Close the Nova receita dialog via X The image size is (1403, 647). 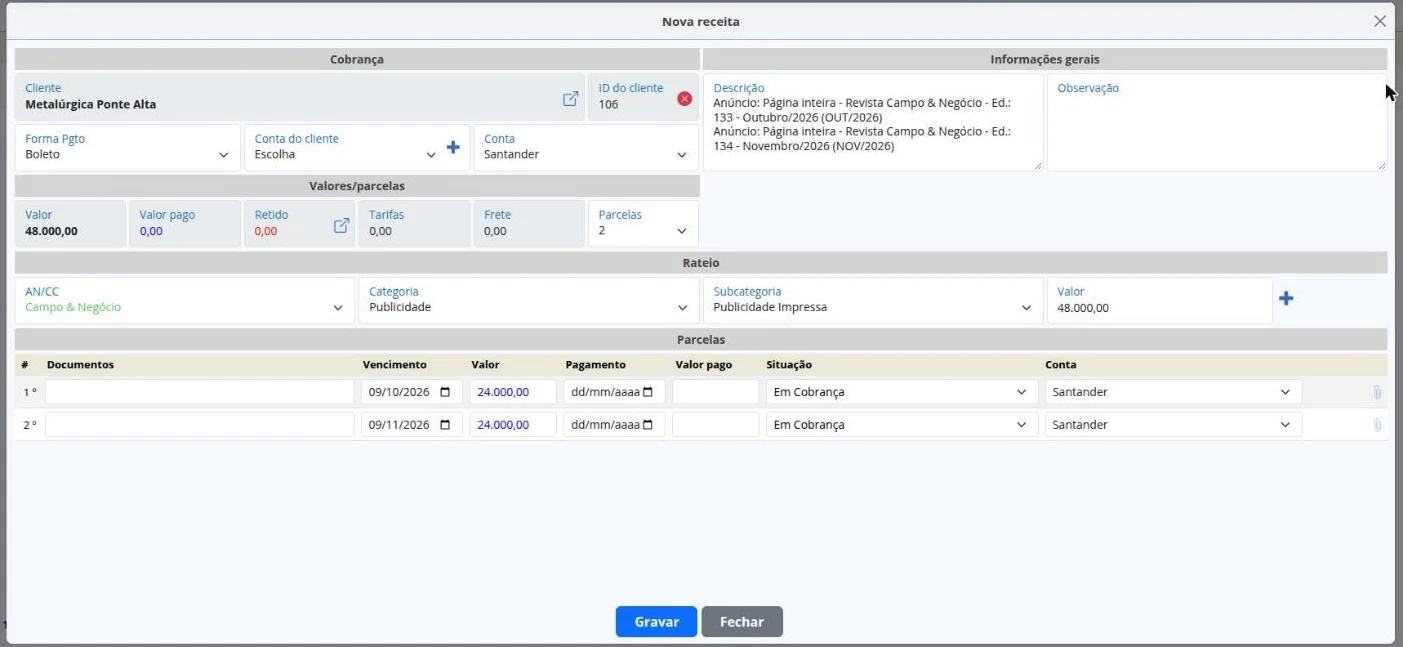click(x=1380, y=21)
